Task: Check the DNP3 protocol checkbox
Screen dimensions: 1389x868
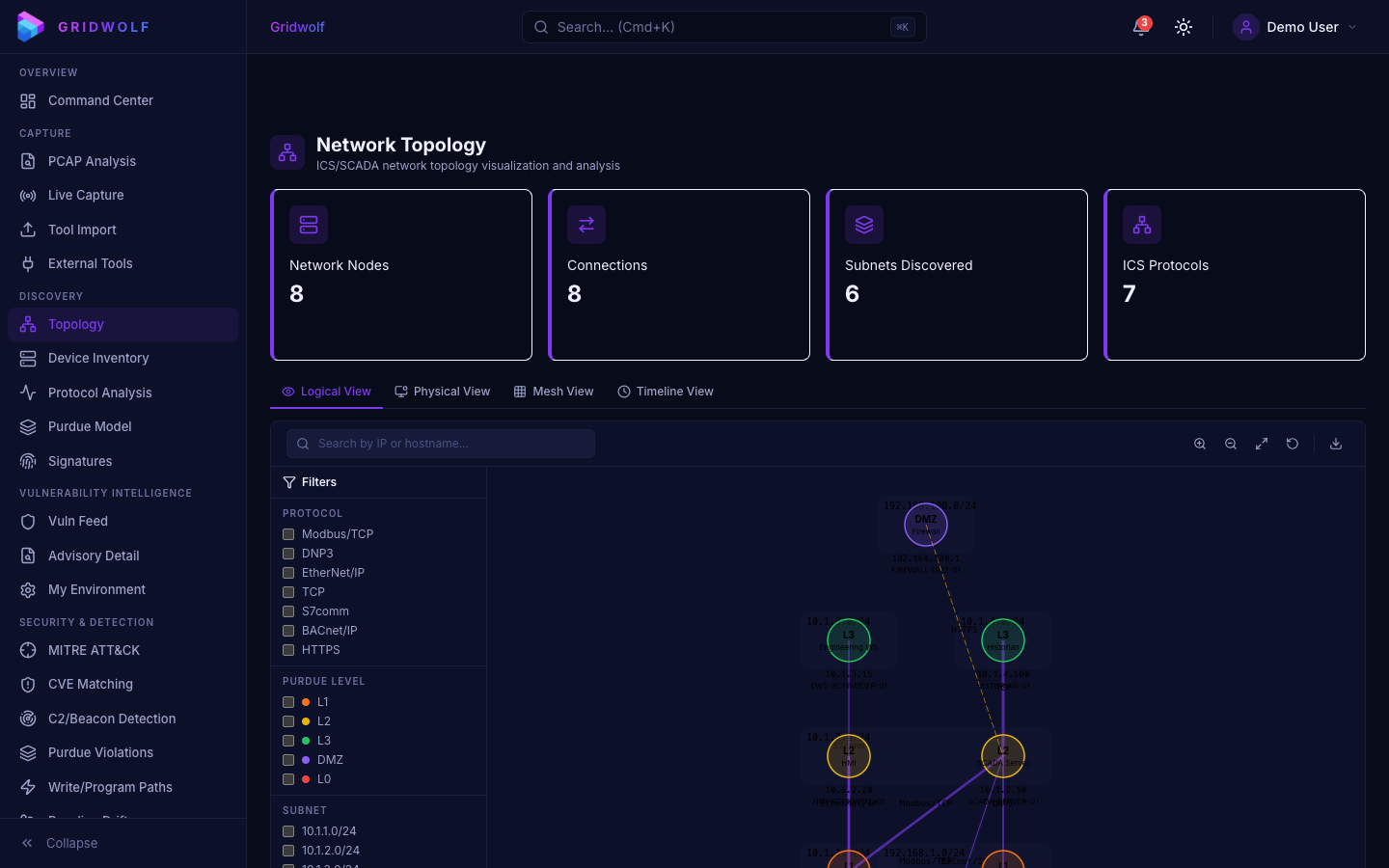Action: (288, 554)
